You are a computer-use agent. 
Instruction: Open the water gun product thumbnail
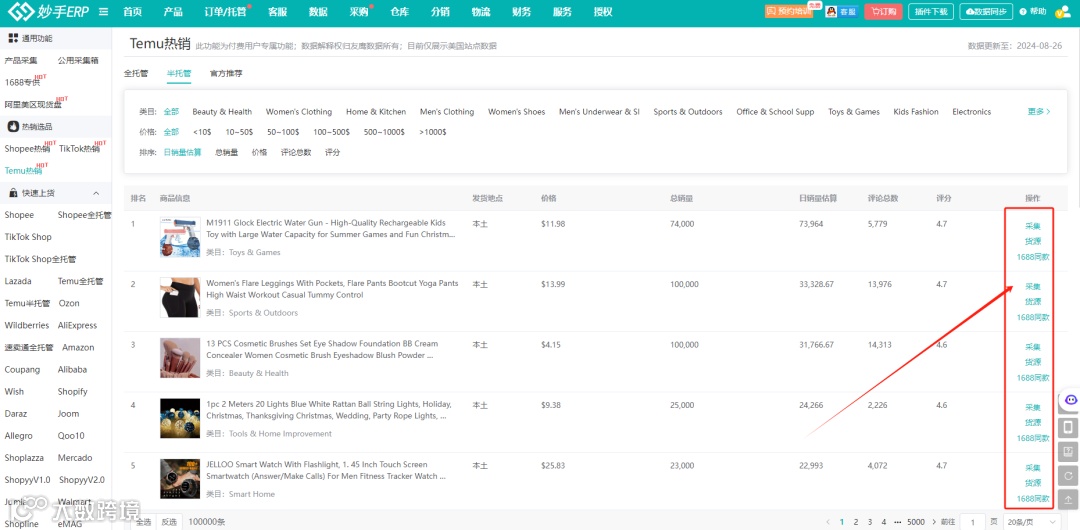pyautogui.click(x=180, y=238)
